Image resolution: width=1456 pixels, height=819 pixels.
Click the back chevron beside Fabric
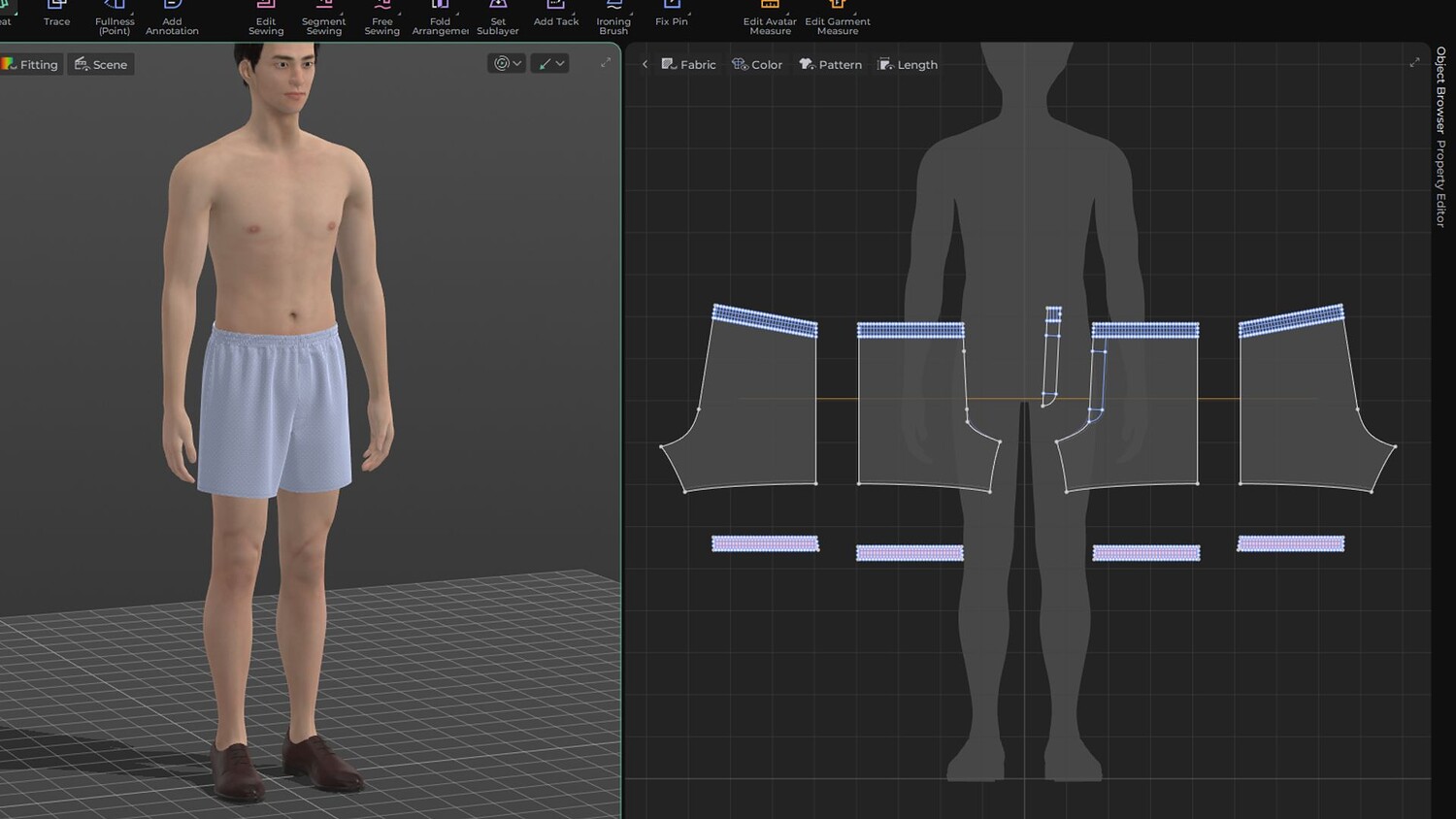645,64
